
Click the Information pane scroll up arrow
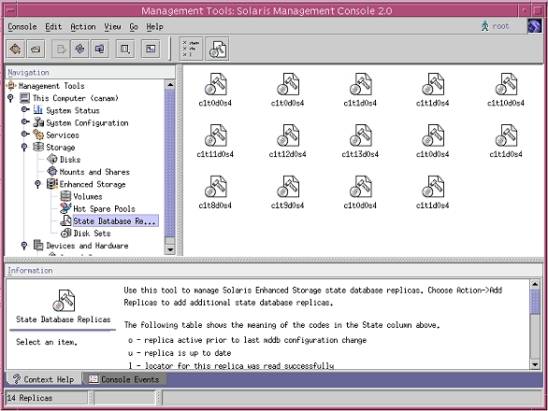click(535, 284)
